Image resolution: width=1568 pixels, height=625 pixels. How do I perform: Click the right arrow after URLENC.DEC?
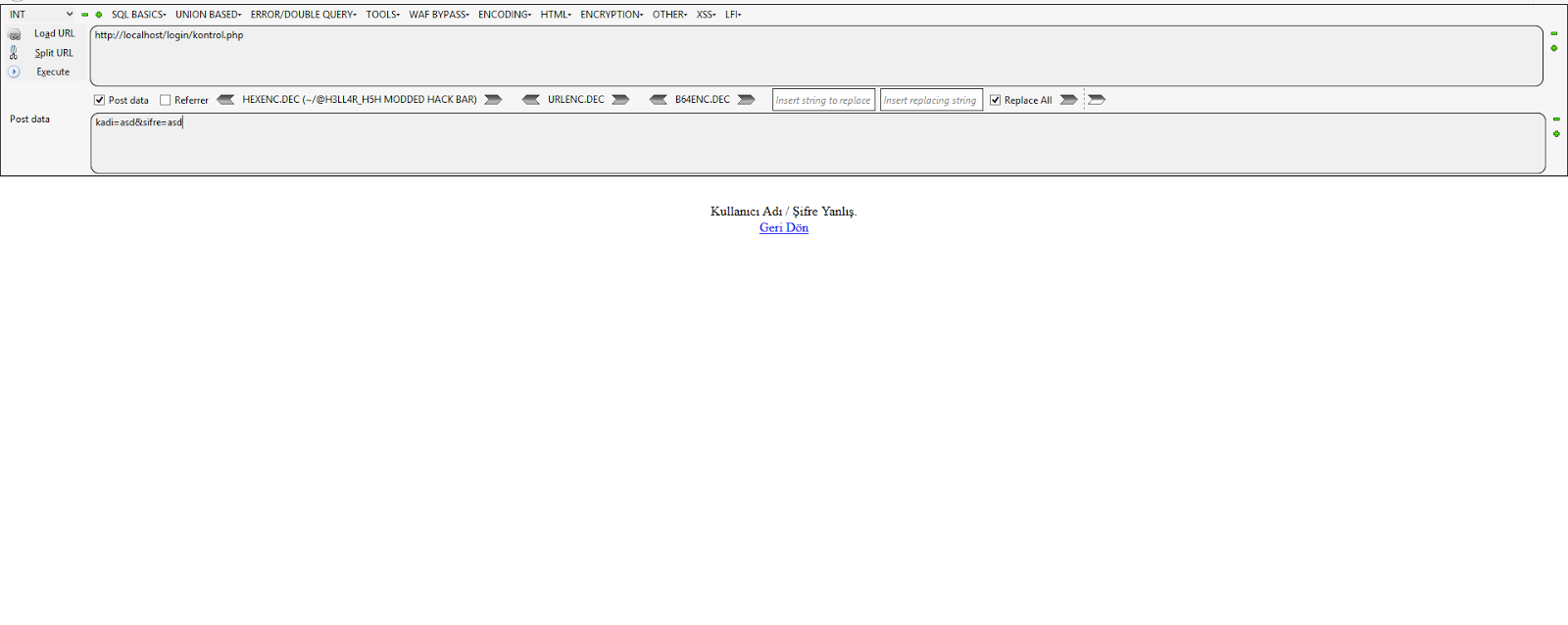coord(620,100)
